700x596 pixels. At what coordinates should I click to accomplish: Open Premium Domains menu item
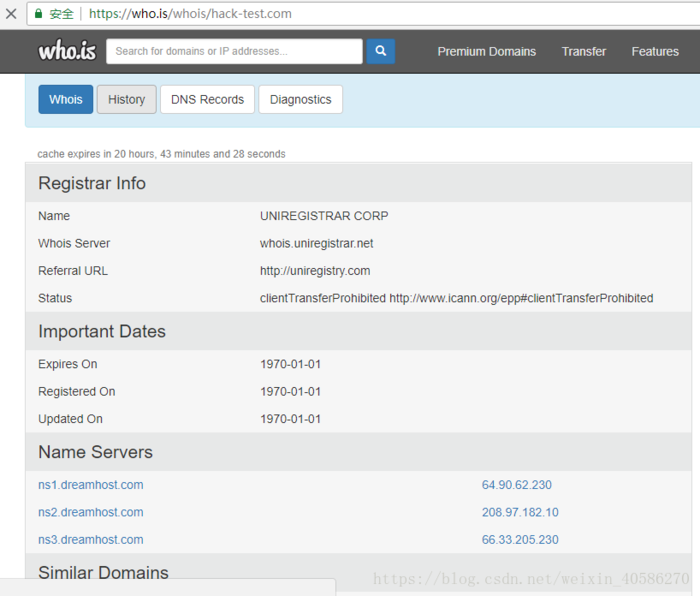pyautogui.click(x=487, y=52)
